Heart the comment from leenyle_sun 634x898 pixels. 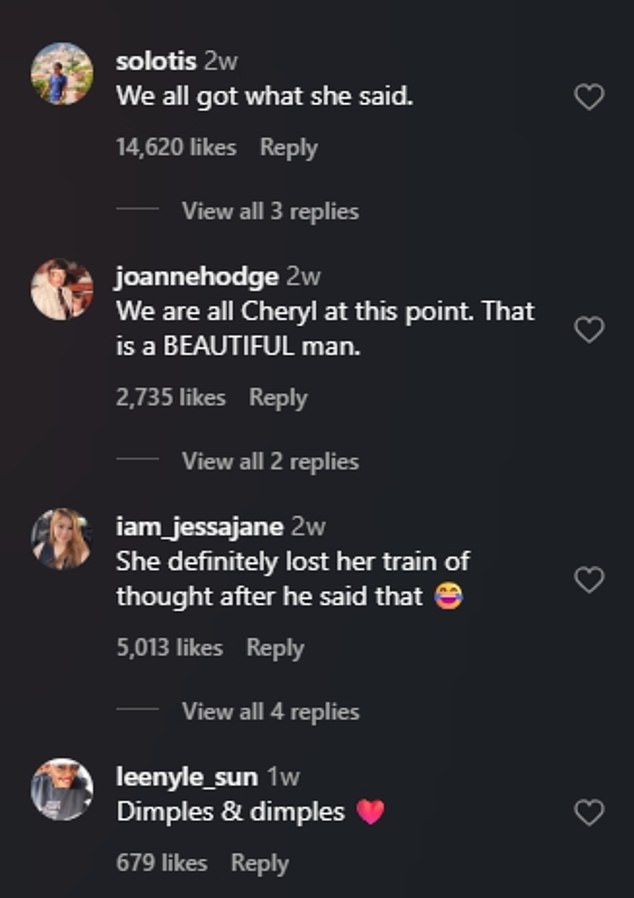tap(589, 813)
